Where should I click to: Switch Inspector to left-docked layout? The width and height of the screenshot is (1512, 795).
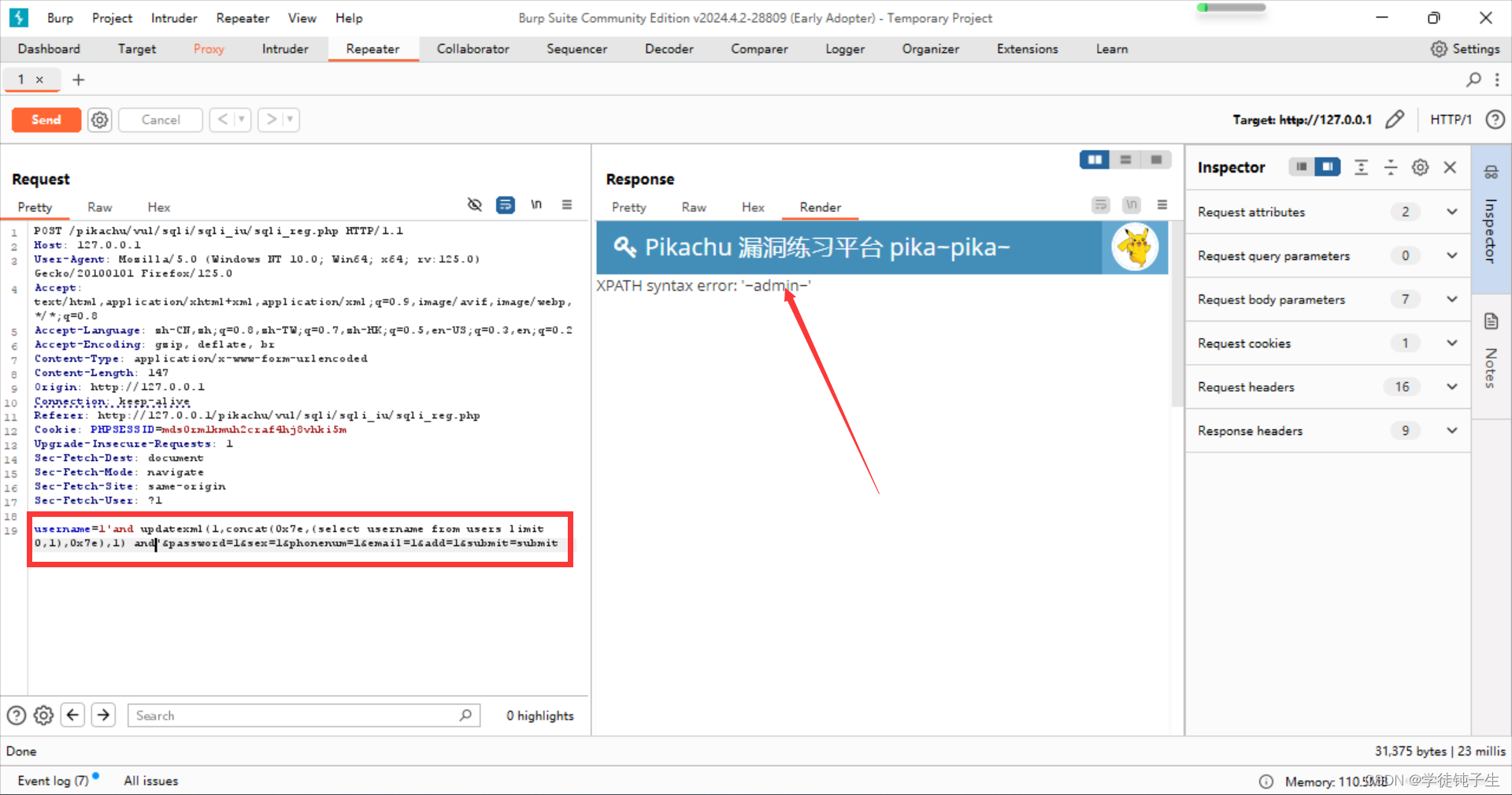[1302, 167]
